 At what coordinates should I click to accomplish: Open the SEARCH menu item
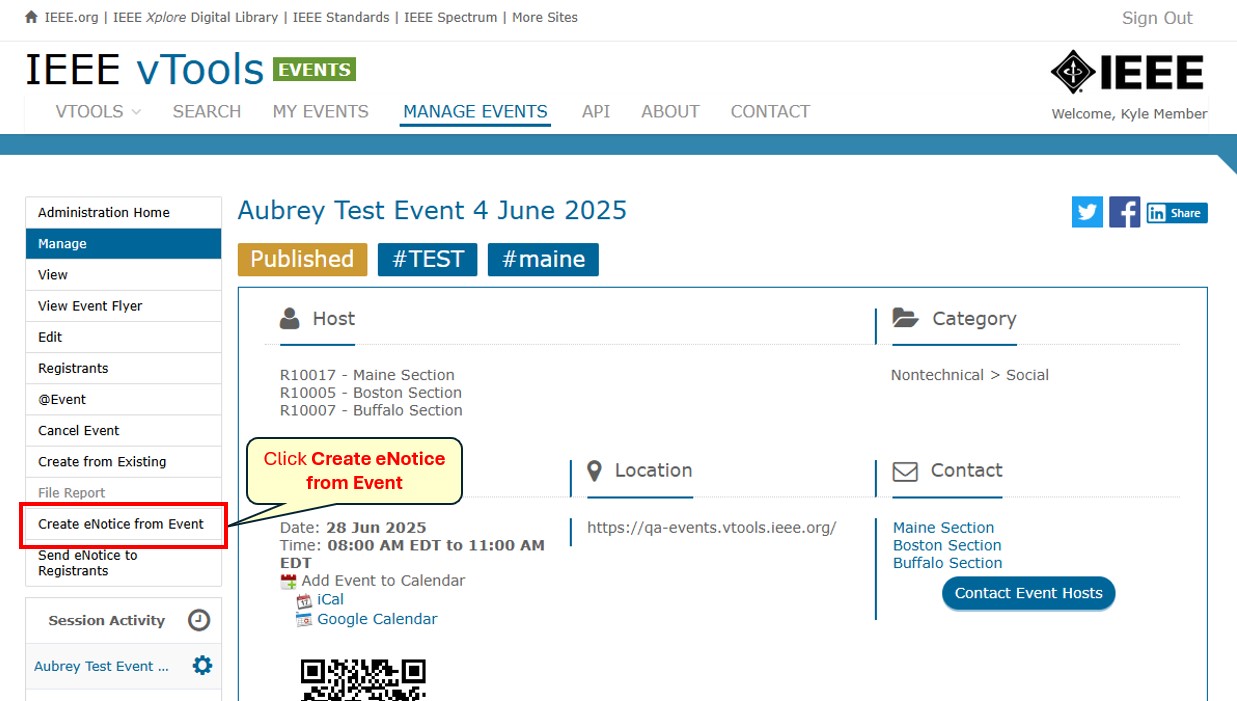tap(207, 112)
